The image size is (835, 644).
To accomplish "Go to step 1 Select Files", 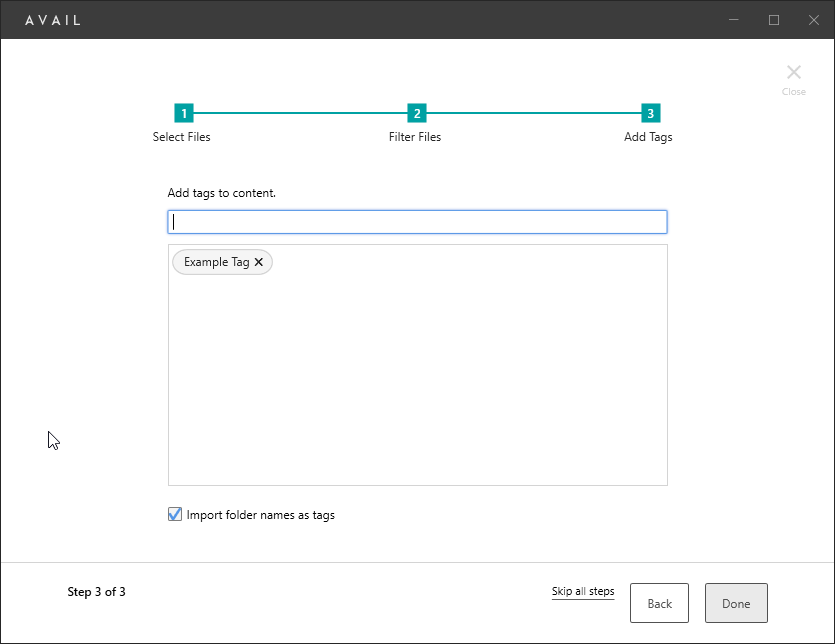I will 184,113.
